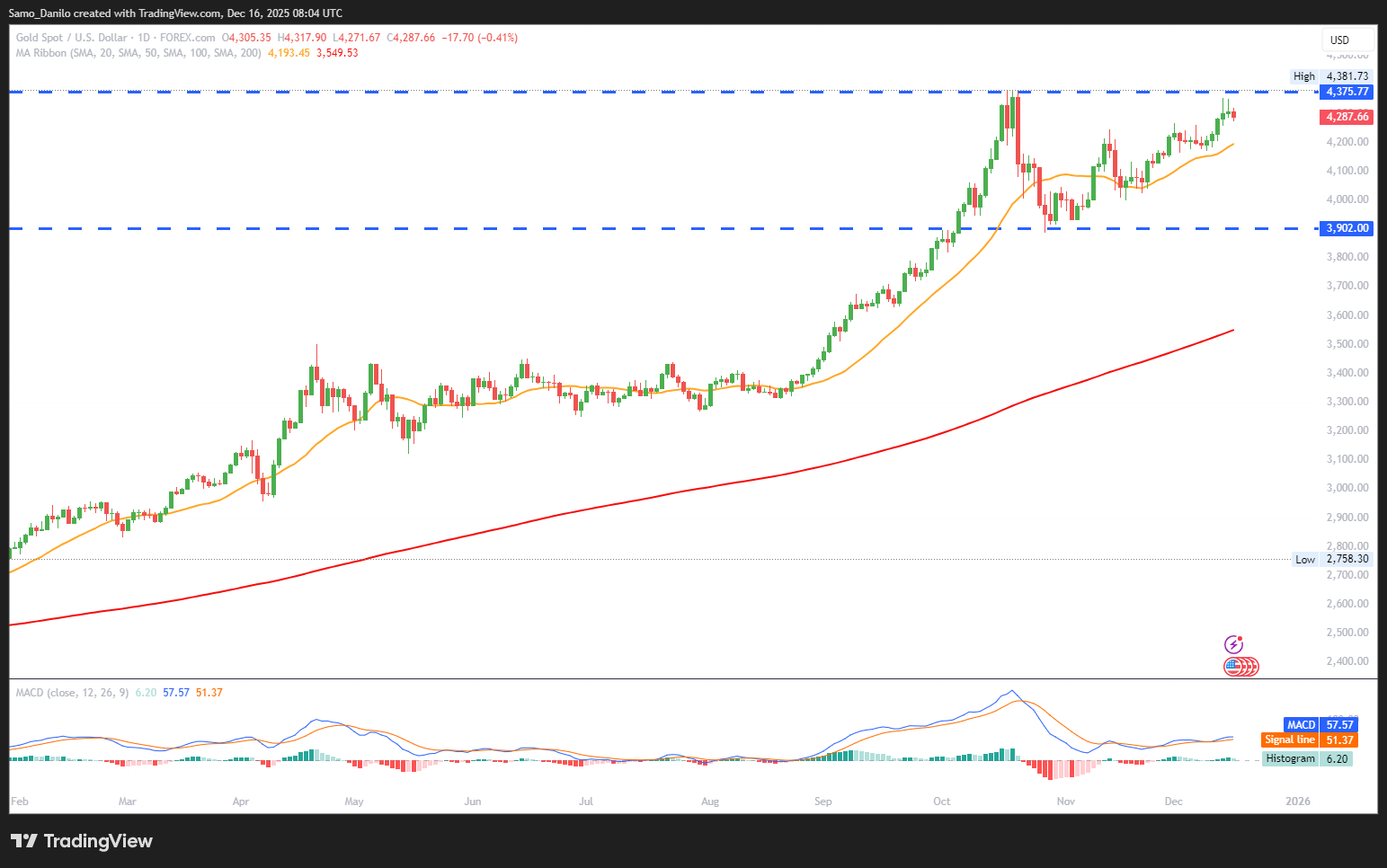Click the Sep marker on time axis
Screen dimensions: 1387x868
822,802
